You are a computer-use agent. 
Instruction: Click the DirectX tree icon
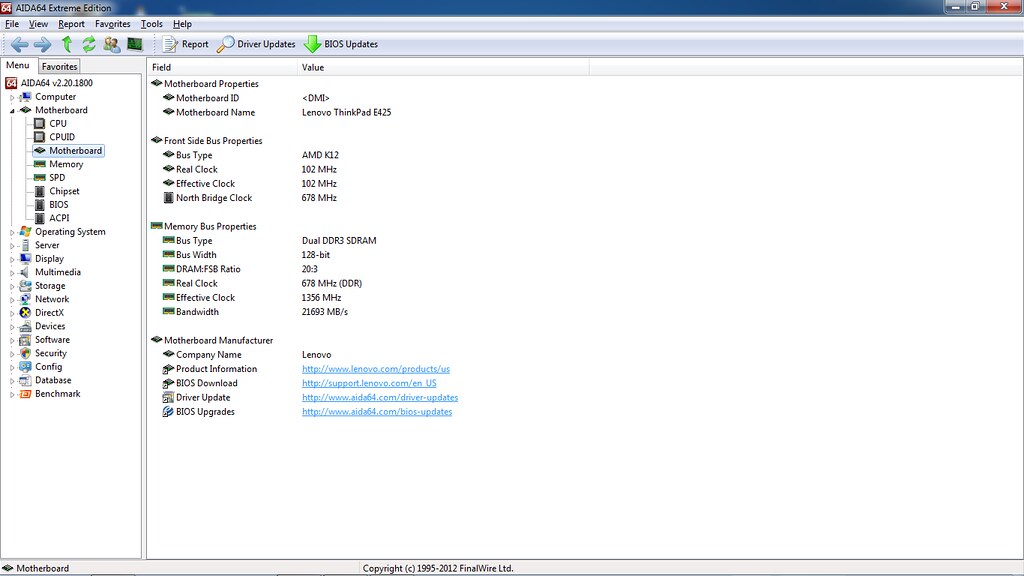coord(25,313)
